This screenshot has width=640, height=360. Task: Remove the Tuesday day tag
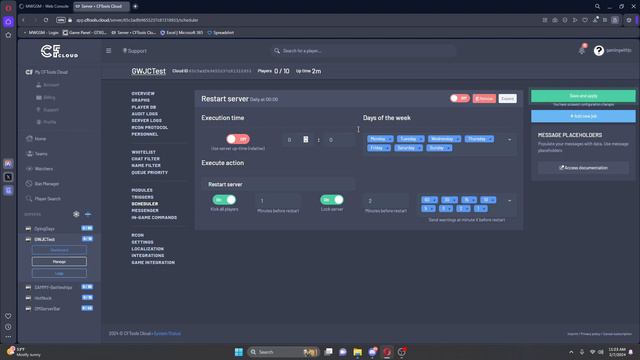[420, 139]
